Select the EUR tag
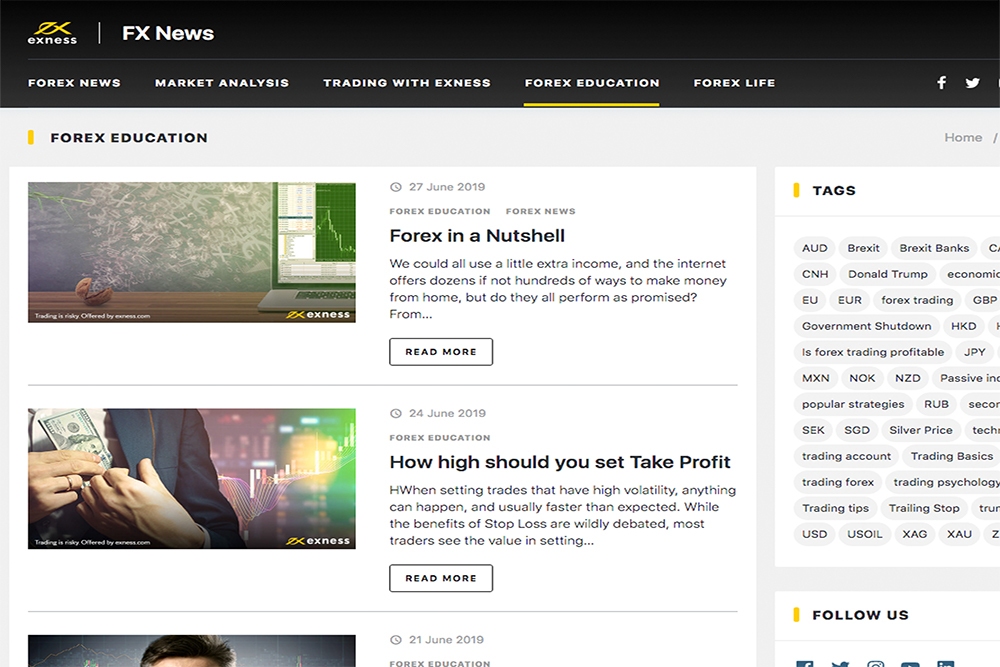 point(849,300)
